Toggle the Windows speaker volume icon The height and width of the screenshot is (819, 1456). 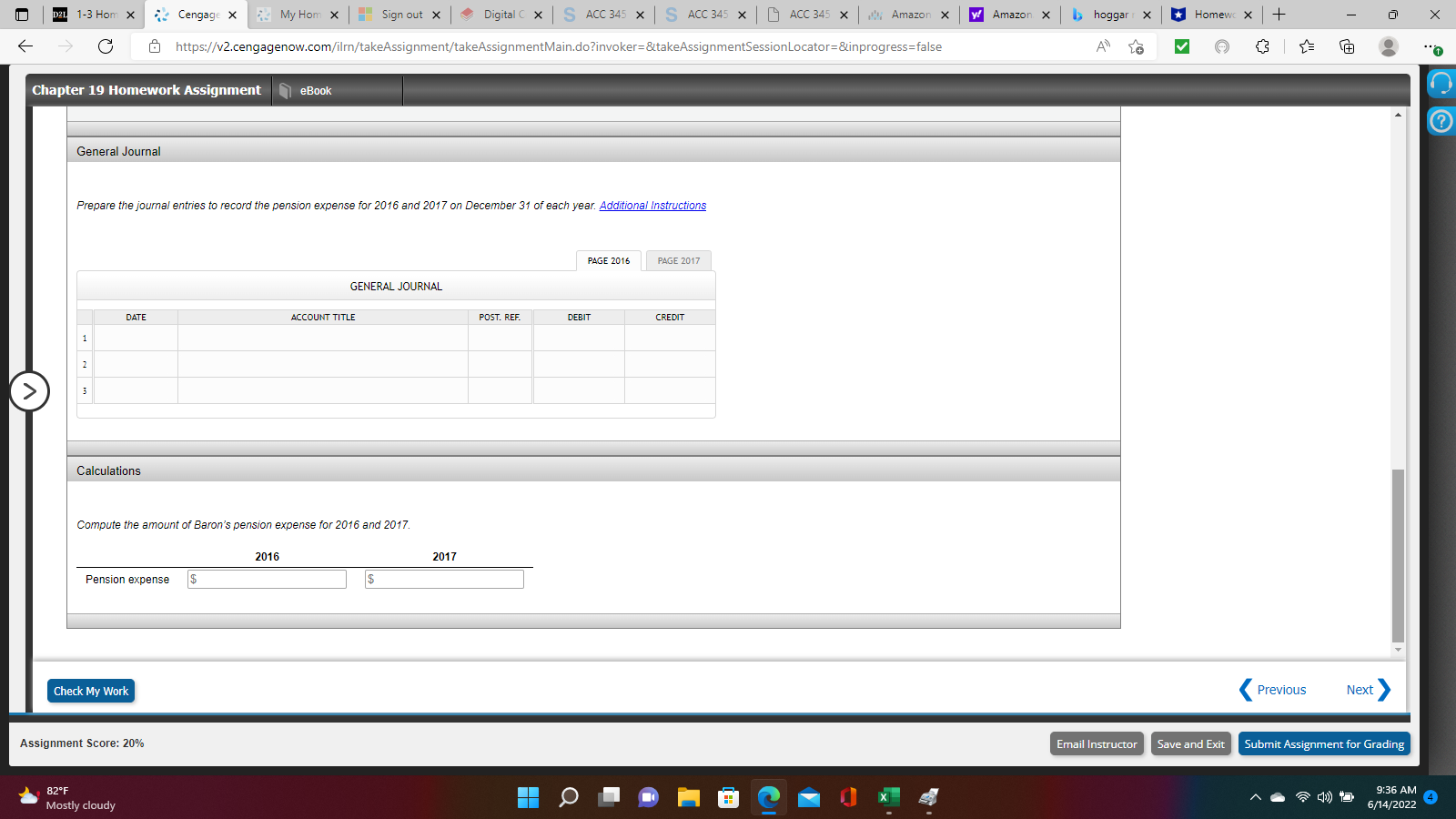1324,797
